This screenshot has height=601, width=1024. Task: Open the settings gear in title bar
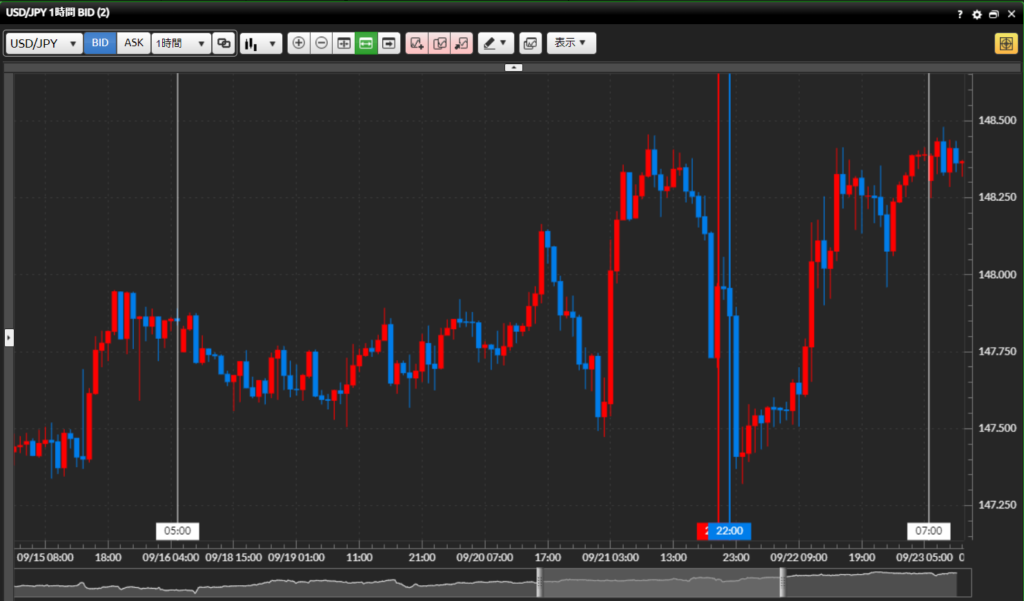point(977,15)
